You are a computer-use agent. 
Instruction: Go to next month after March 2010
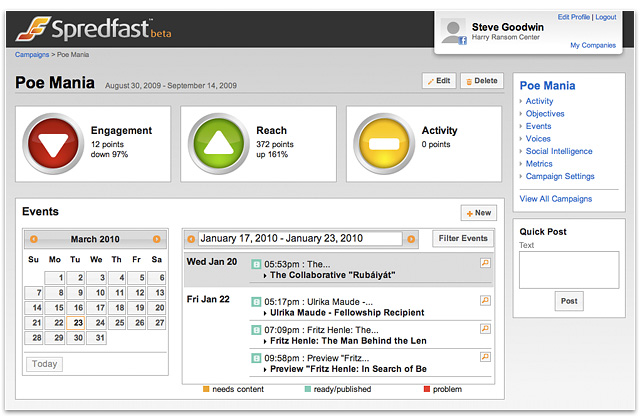pos(156,239)
